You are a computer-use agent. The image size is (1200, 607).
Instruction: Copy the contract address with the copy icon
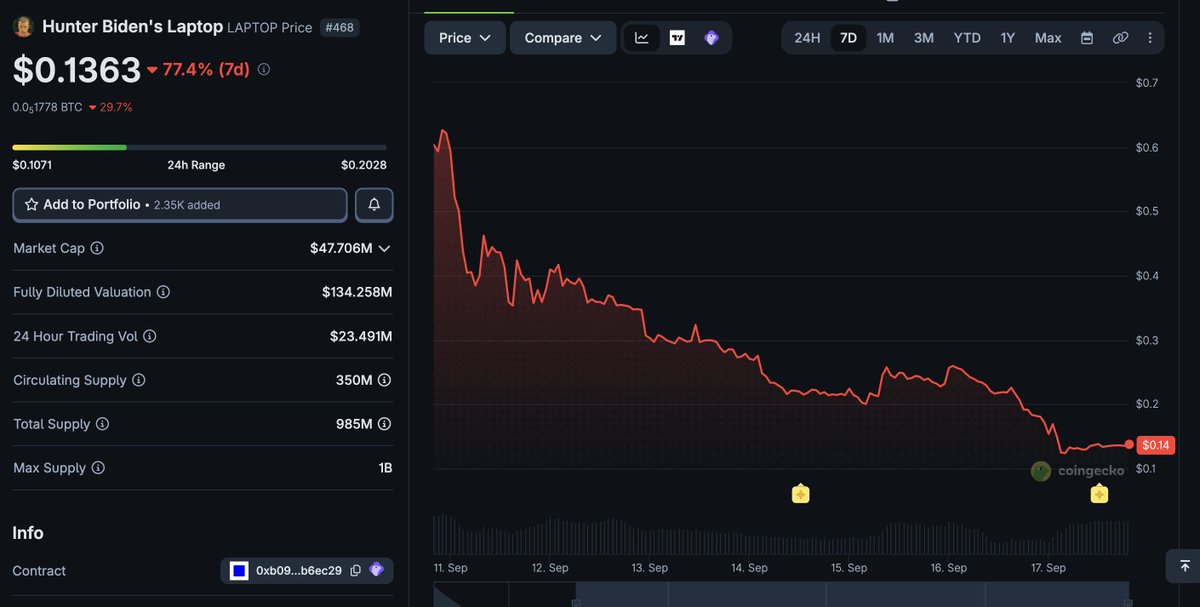click(356, 571)
